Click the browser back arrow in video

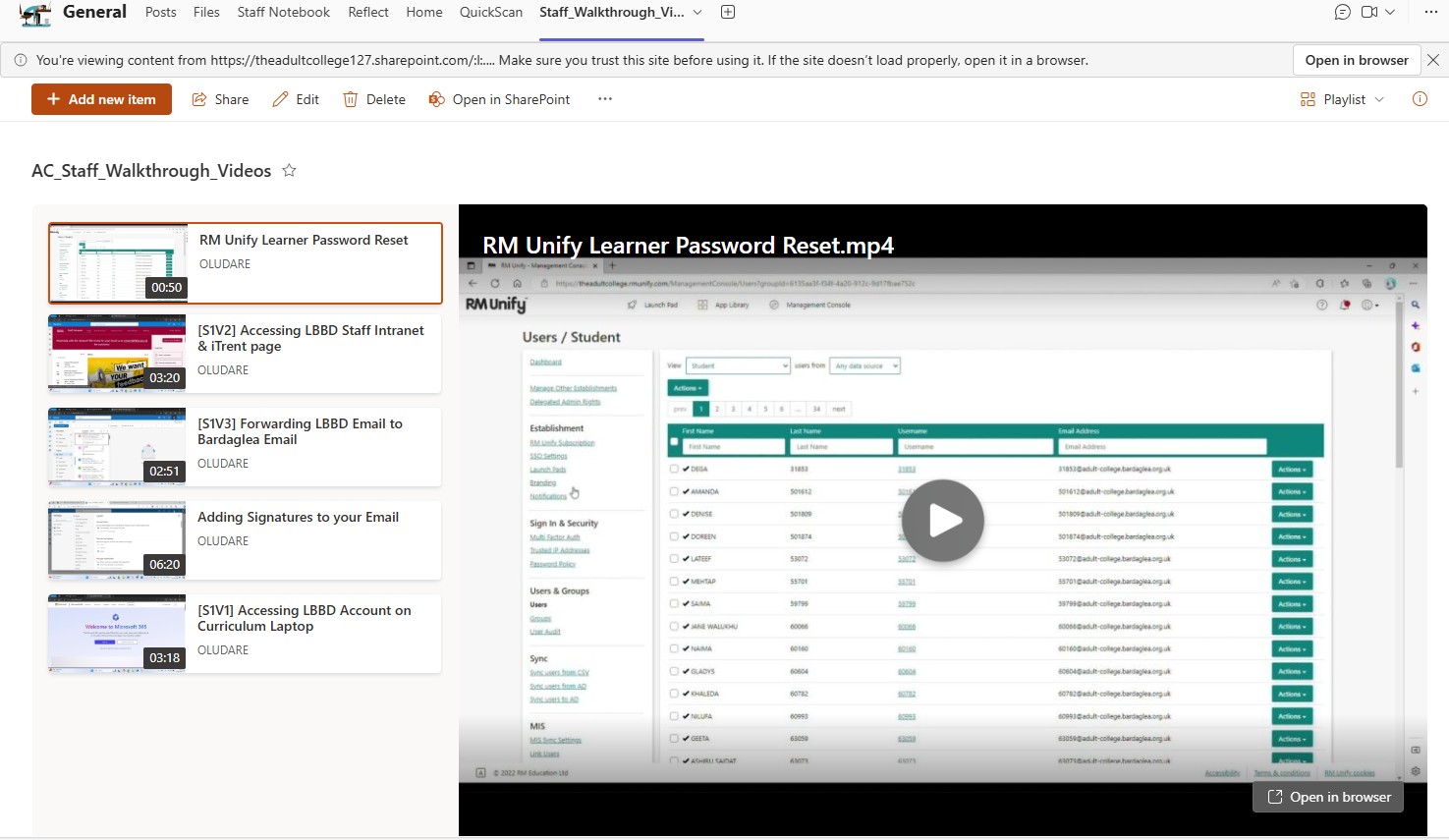coord(473,283)
